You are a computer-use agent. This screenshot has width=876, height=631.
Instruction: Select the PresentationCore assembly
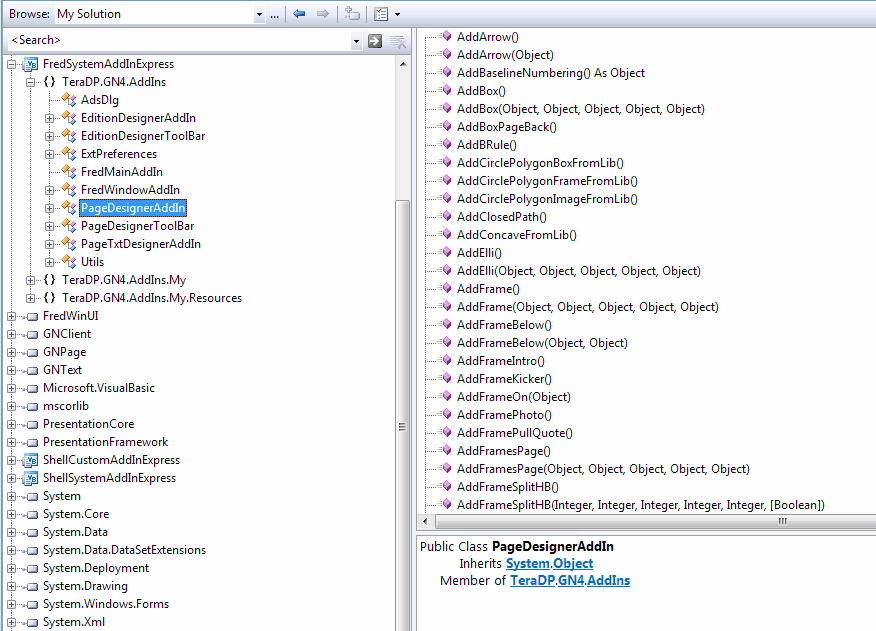88,424
